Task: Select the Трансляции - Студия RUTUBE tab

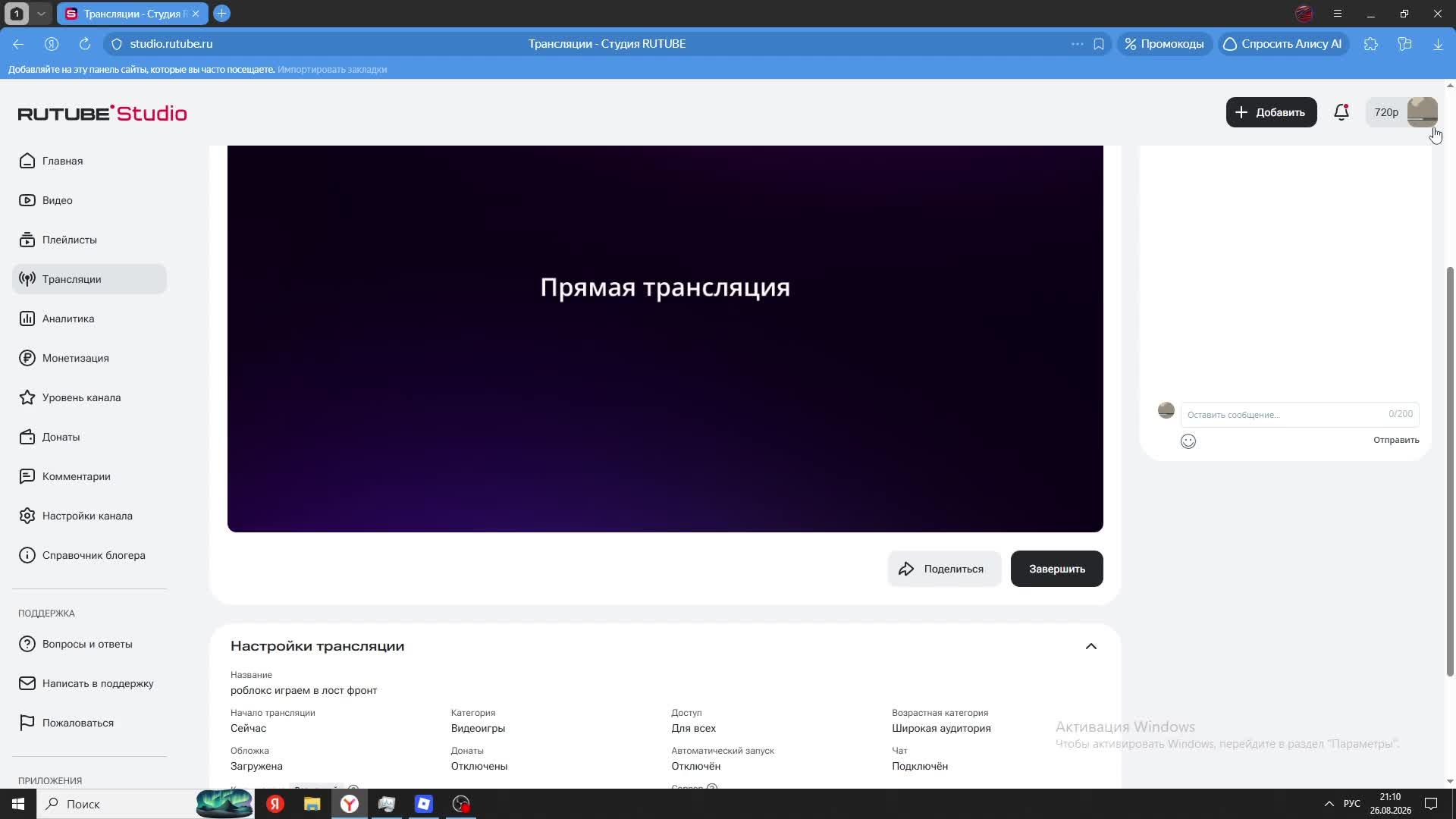Action: [132, 14]
